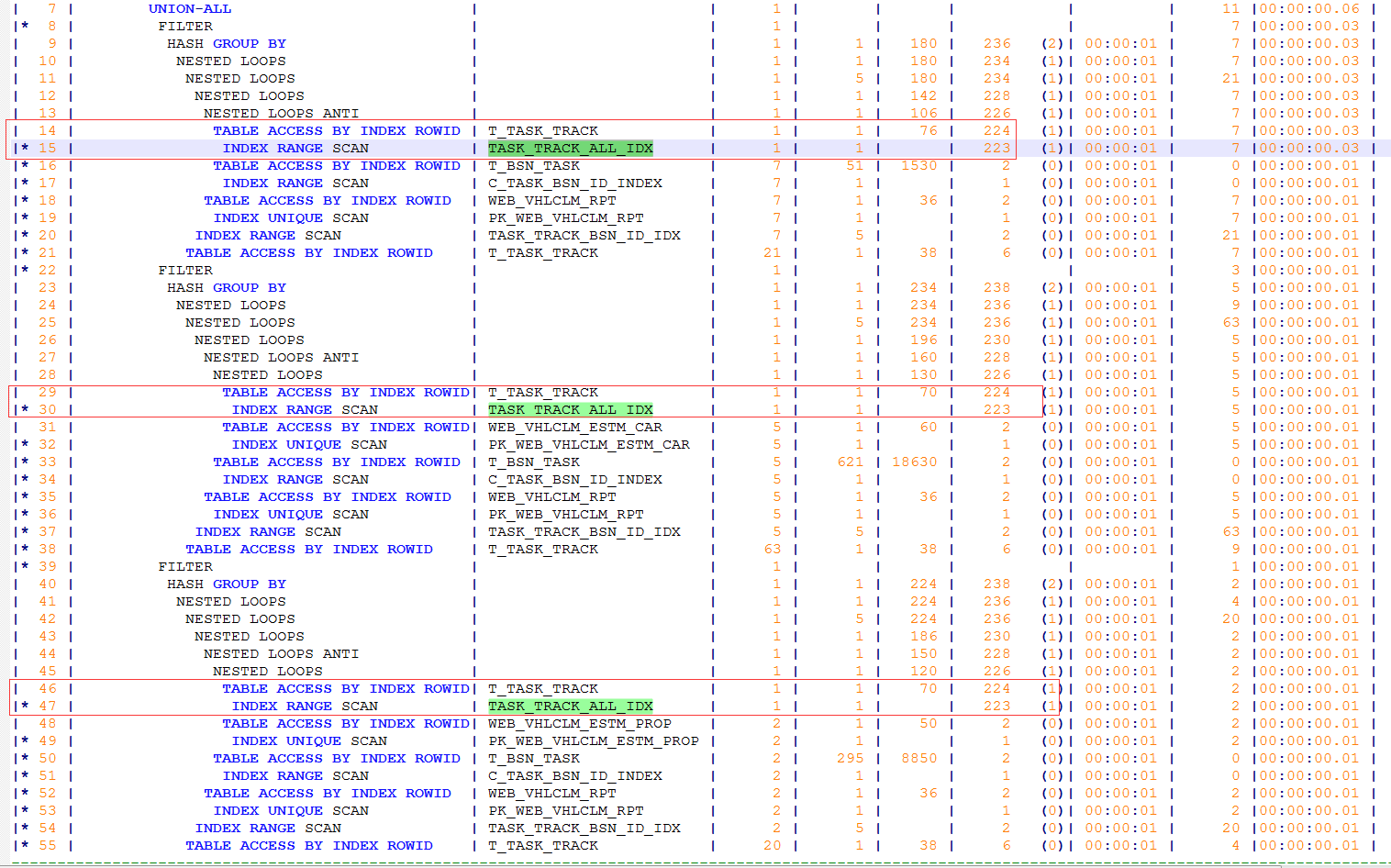Image resolution: width=1391 pixels, height=868 pixels.
Task: Click WEB_VHLCLM_ESTM_PROP table name
Action: (x=580, y=724)
